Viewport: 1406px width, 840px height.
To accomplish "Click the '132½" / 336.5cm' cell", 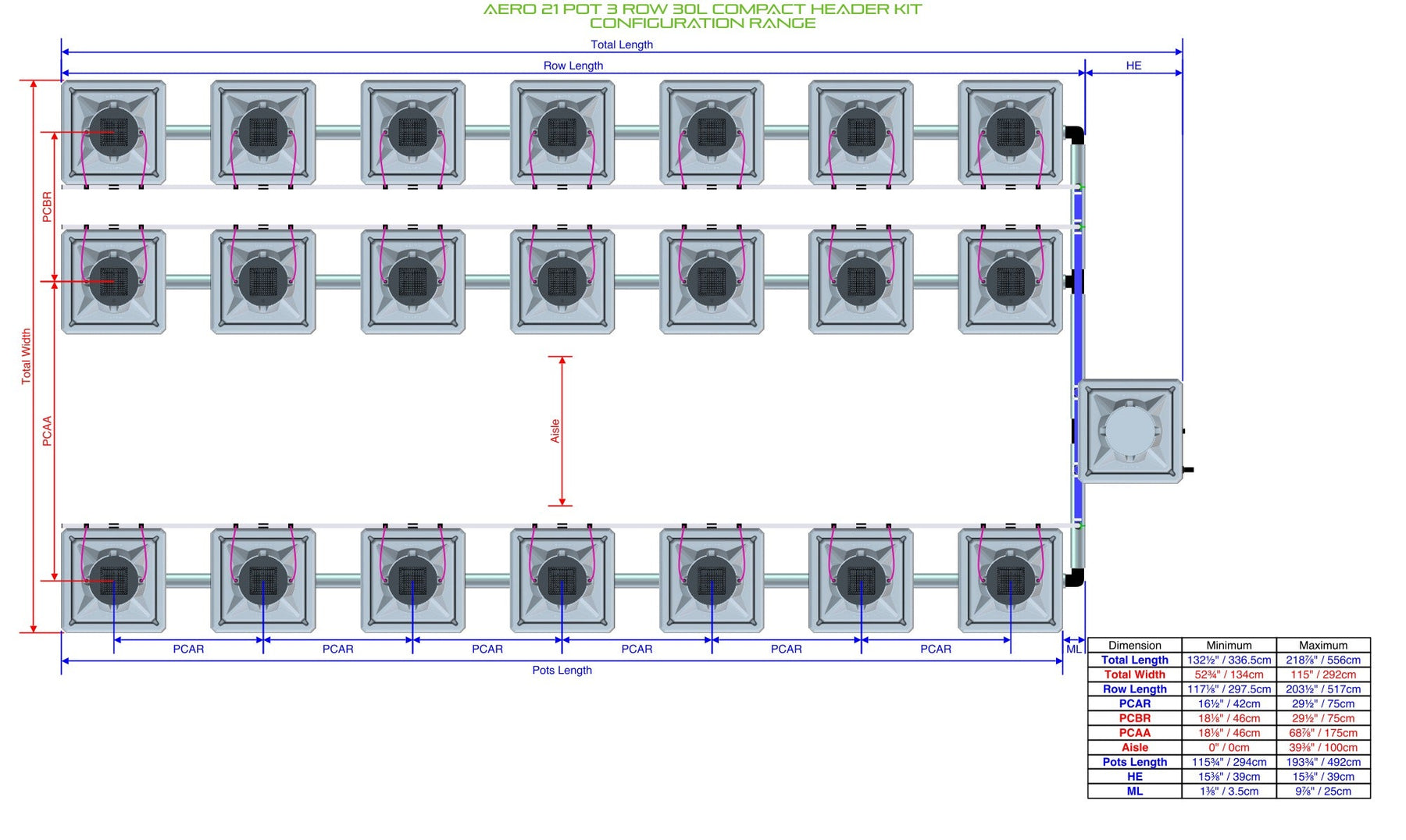I will pyautogui.click(x=1229, y=660).
